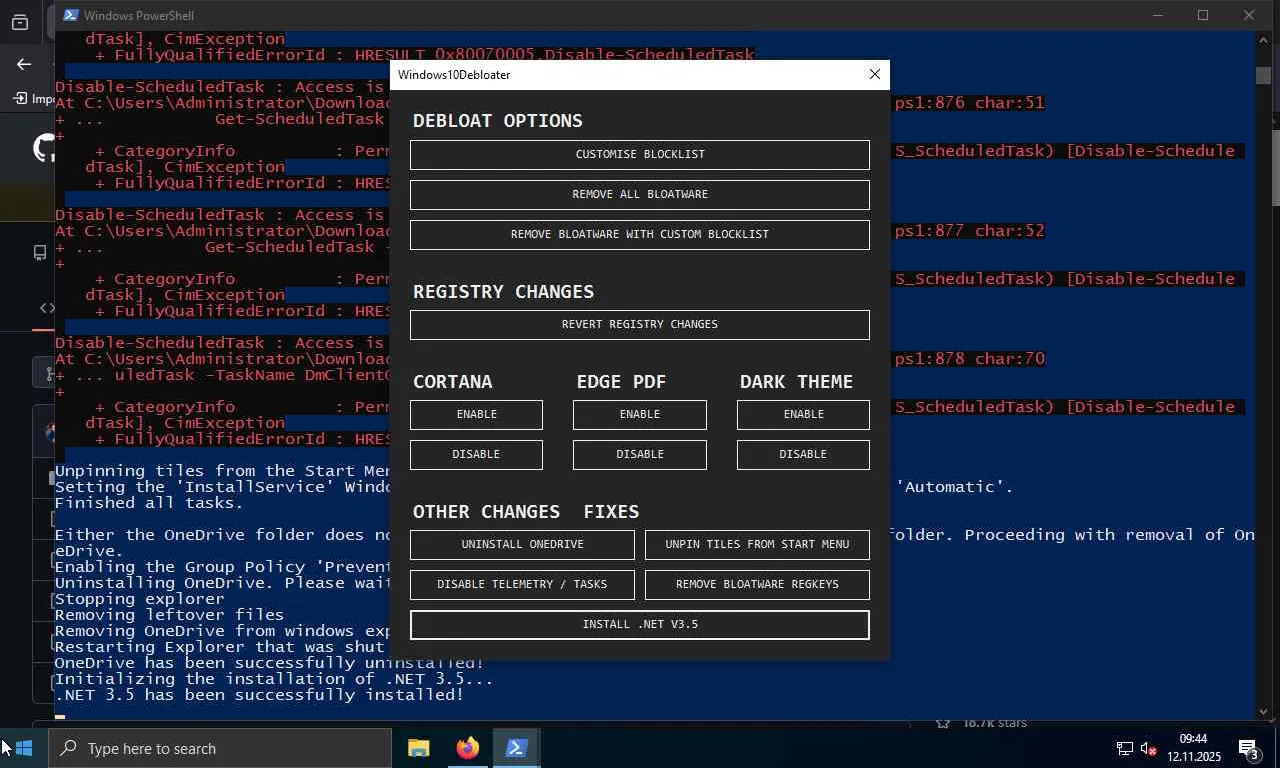
Task: Click the muted volume tray icon
Action: click(x=1149, y=748)
